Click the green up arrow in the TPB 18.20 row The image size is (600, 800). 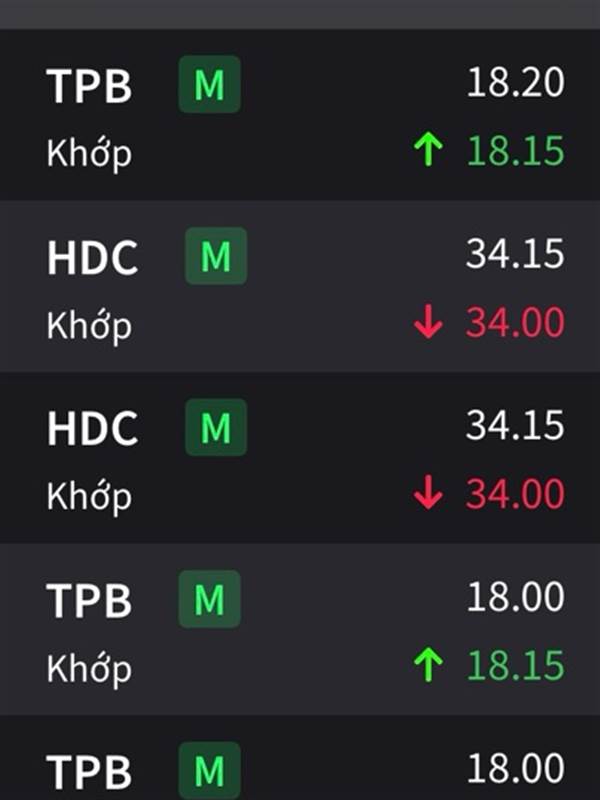click(428, 152)
